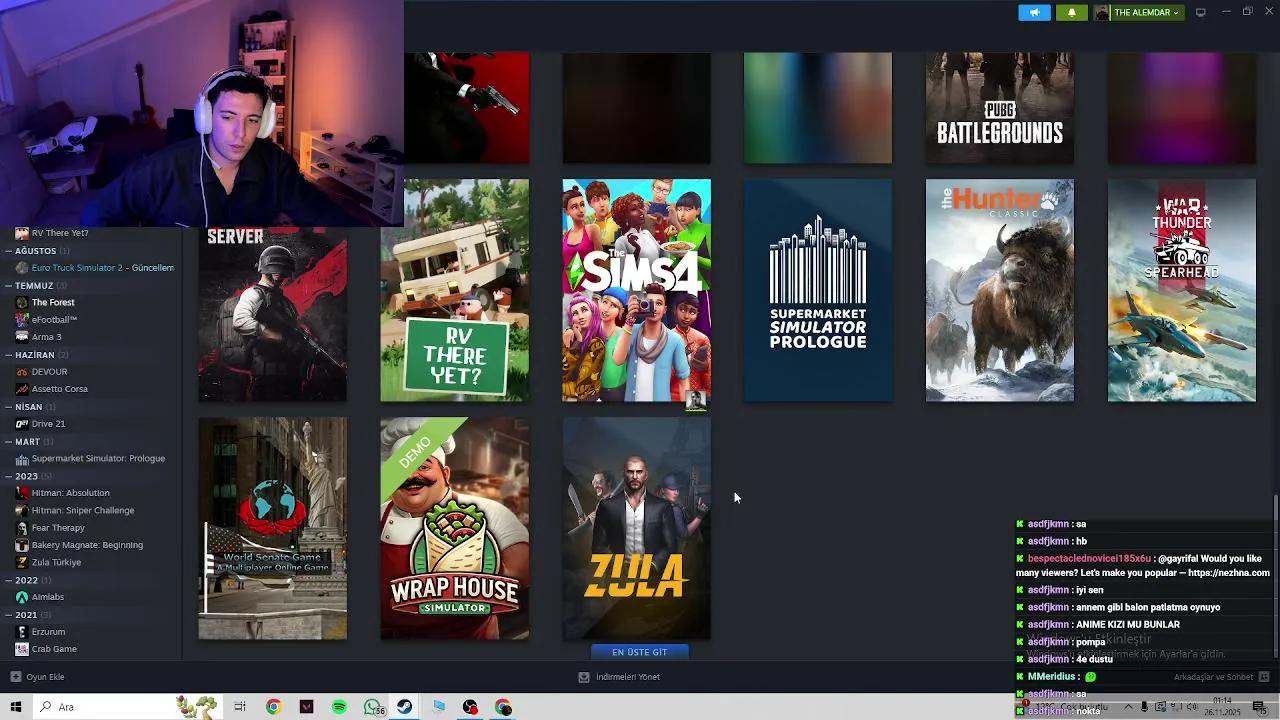
Task: Collapse the TEMMUZ library group
Action: coord(9,285)
